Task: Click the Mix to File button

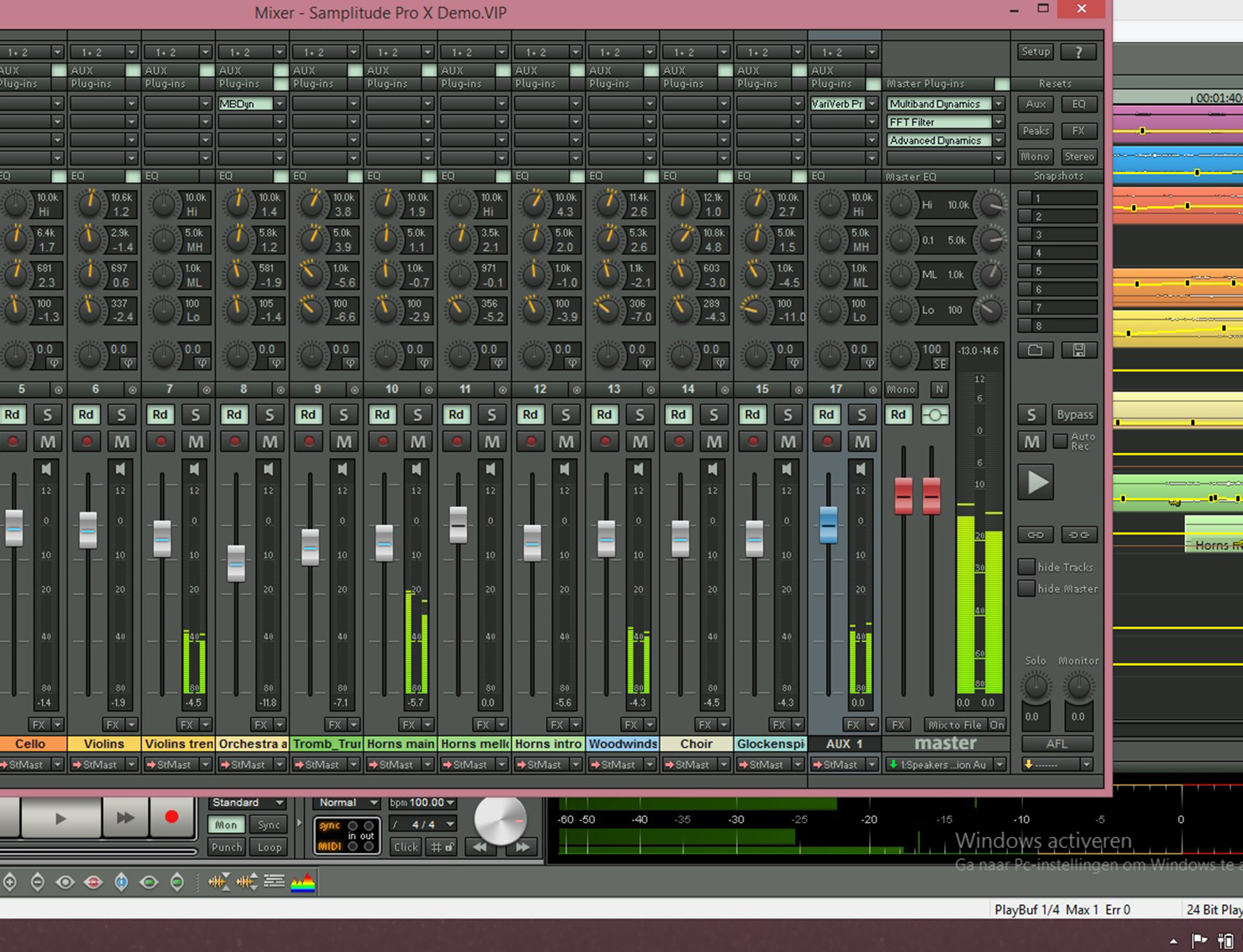Action: click(955, 724)
